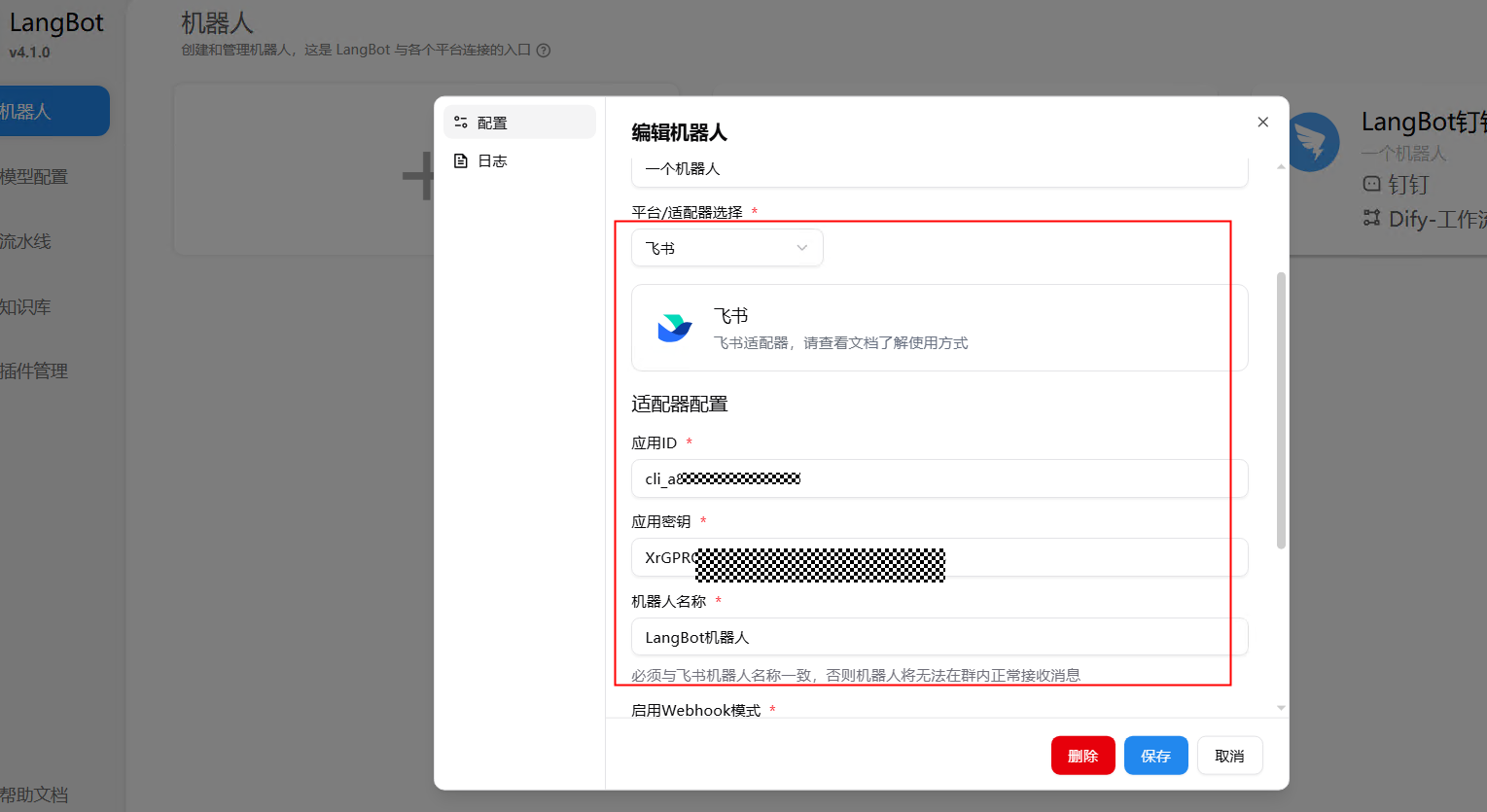Click the 取消 button

coord(1229,756)
